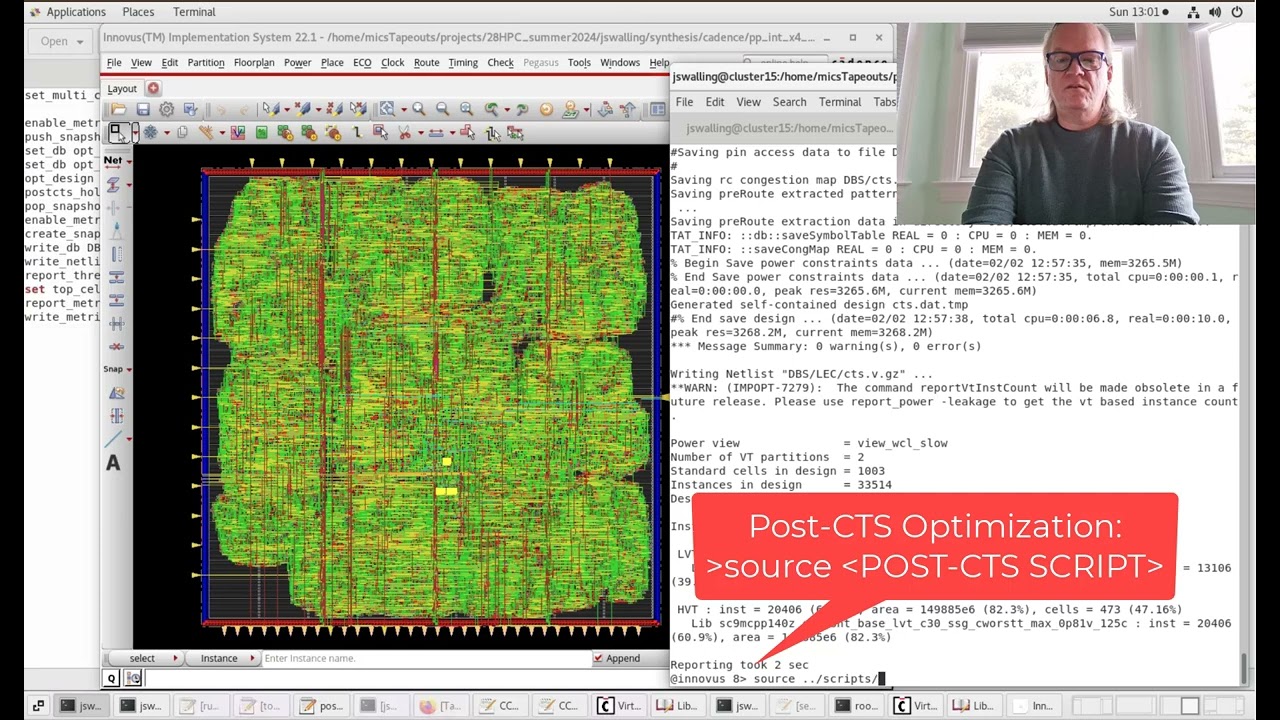The height and width of the screenshot is (720, 1280).
Task: Select the arrow selection tool icon
Action: [x=117, y=132]
